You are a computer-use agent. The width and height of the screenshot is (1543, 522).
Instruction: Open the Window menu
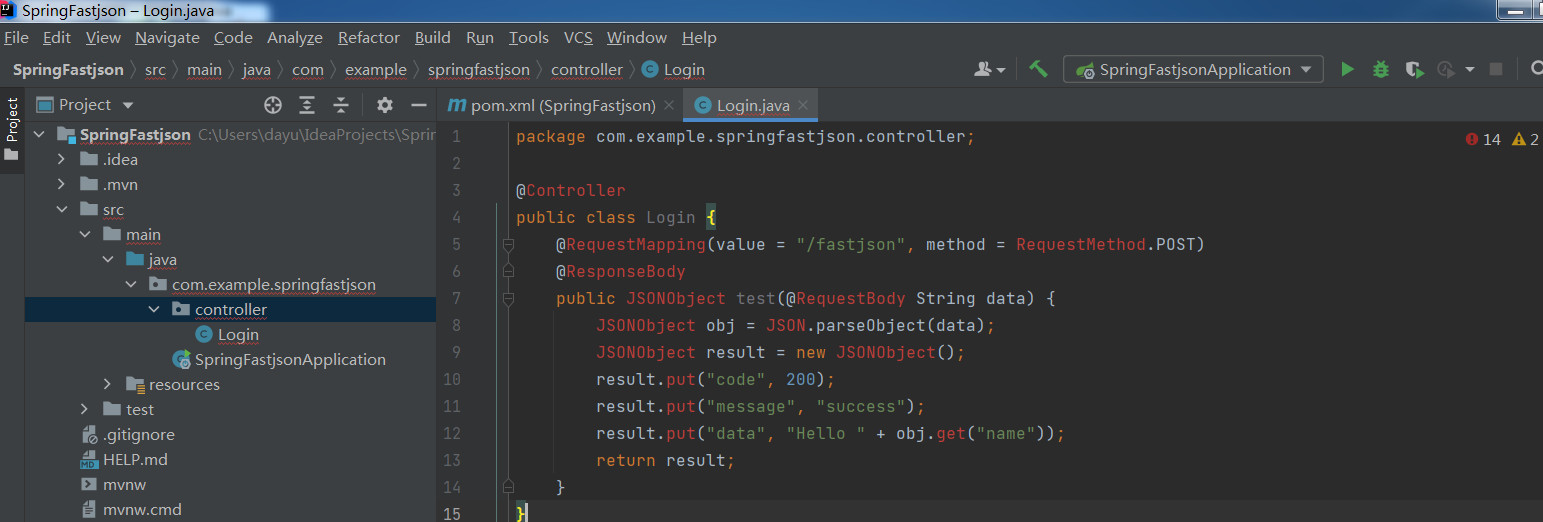pos(637,38)
